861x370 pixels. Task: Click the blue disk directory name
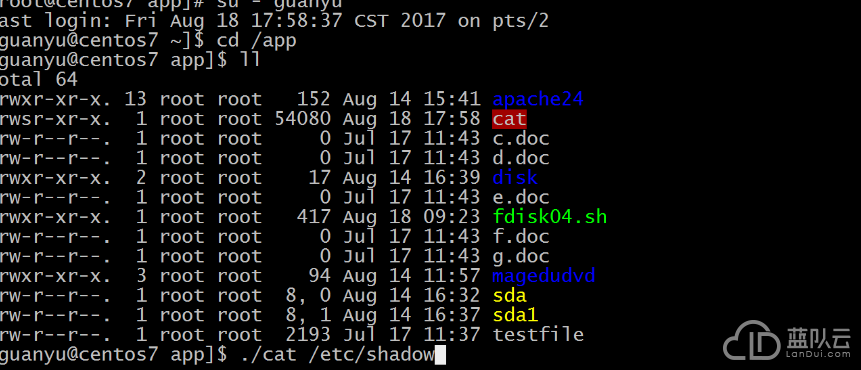(x=515, y=178)
